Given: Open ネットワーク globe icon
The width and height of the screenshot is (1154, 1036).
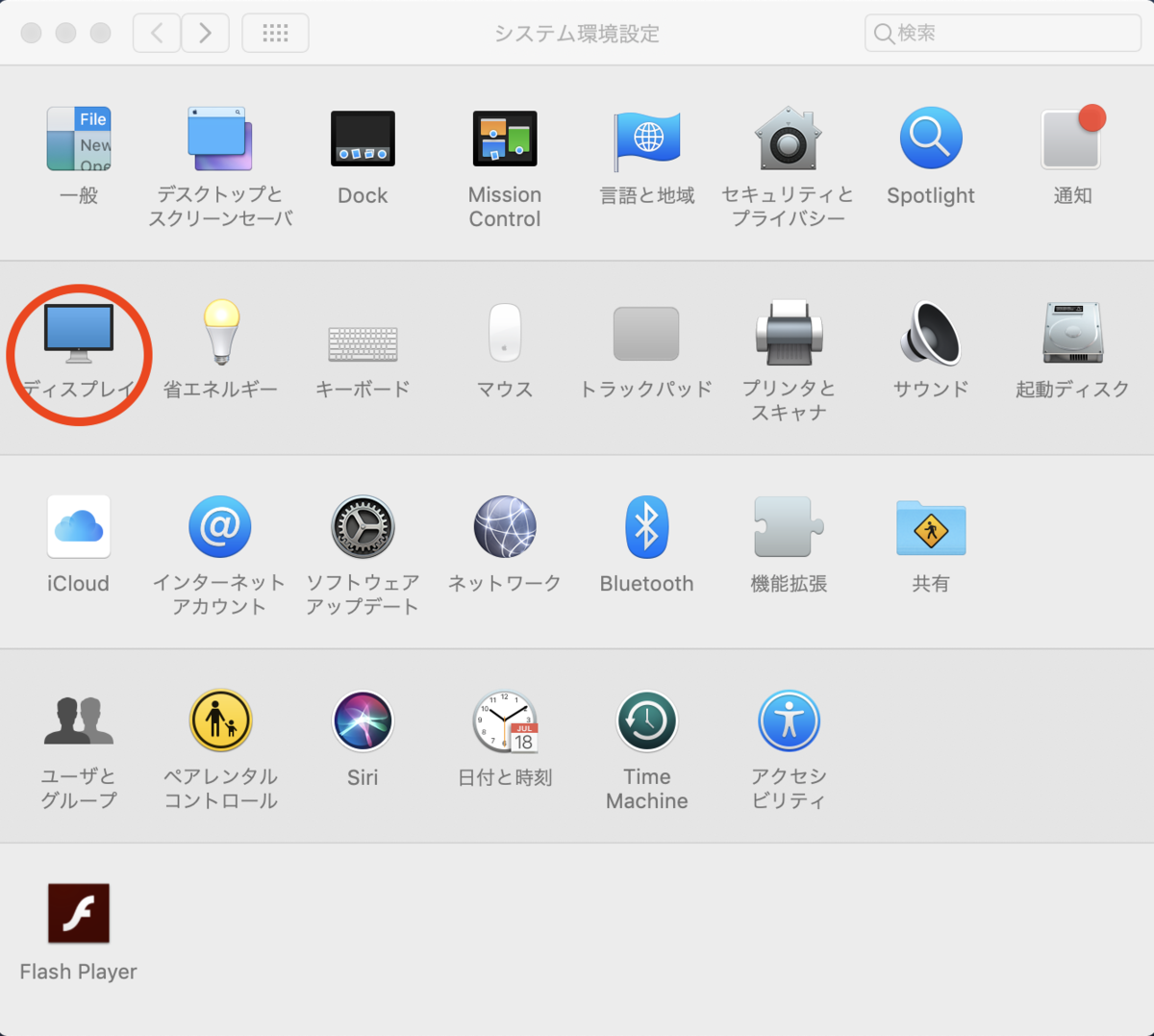Looking at the screenshot, I should coord(505,527).
